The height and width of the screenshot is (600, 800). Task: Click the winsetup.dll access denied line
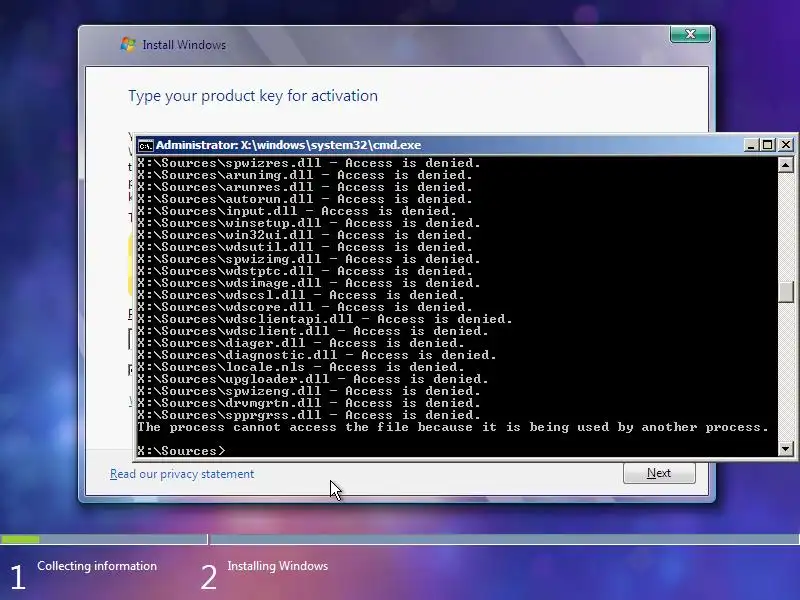[x=309, y=223]
